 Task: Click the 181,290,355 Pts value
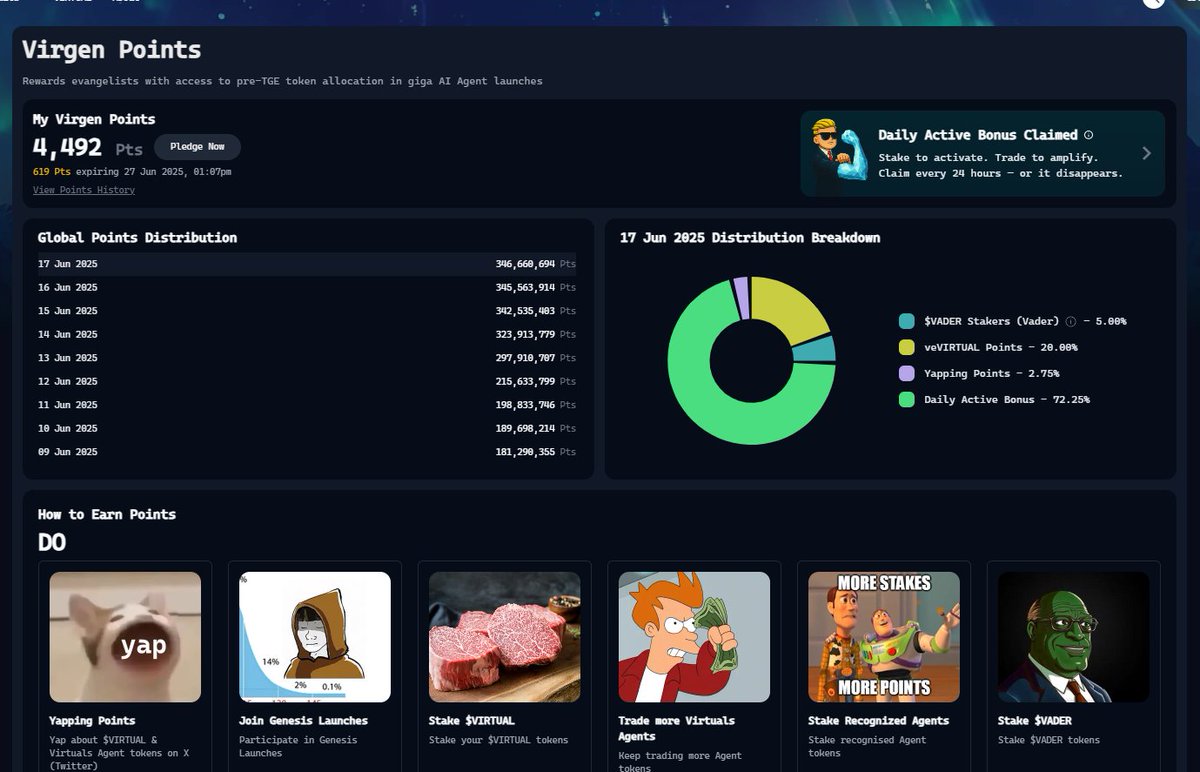(536, 452)
